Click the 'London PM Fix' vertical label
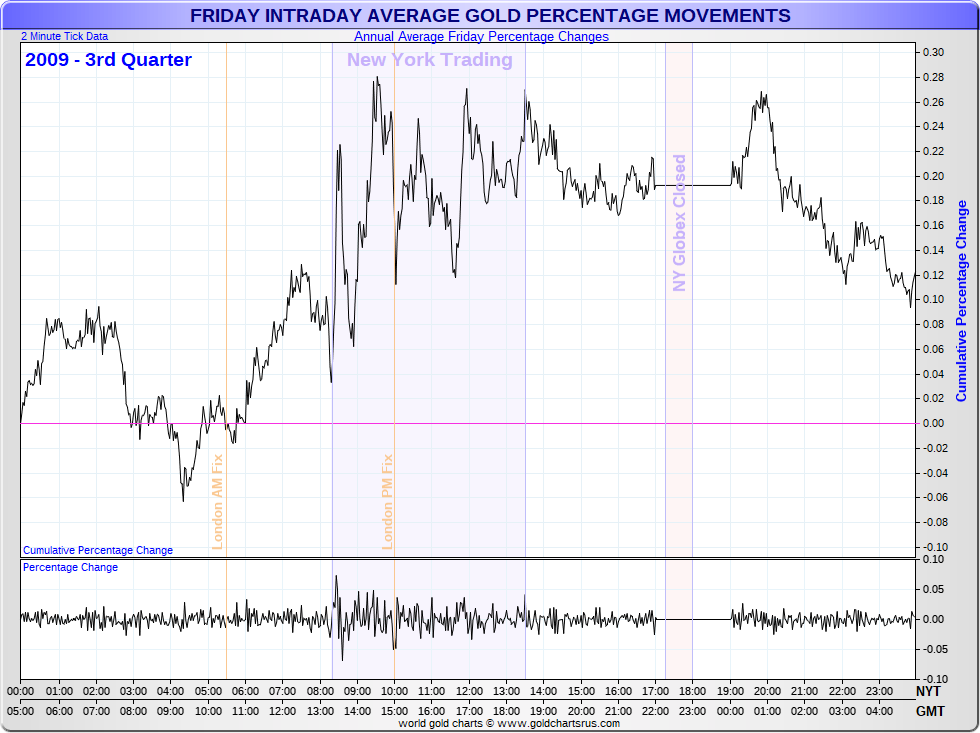Viewport: 980px width, 733px height. click(387, 502)
